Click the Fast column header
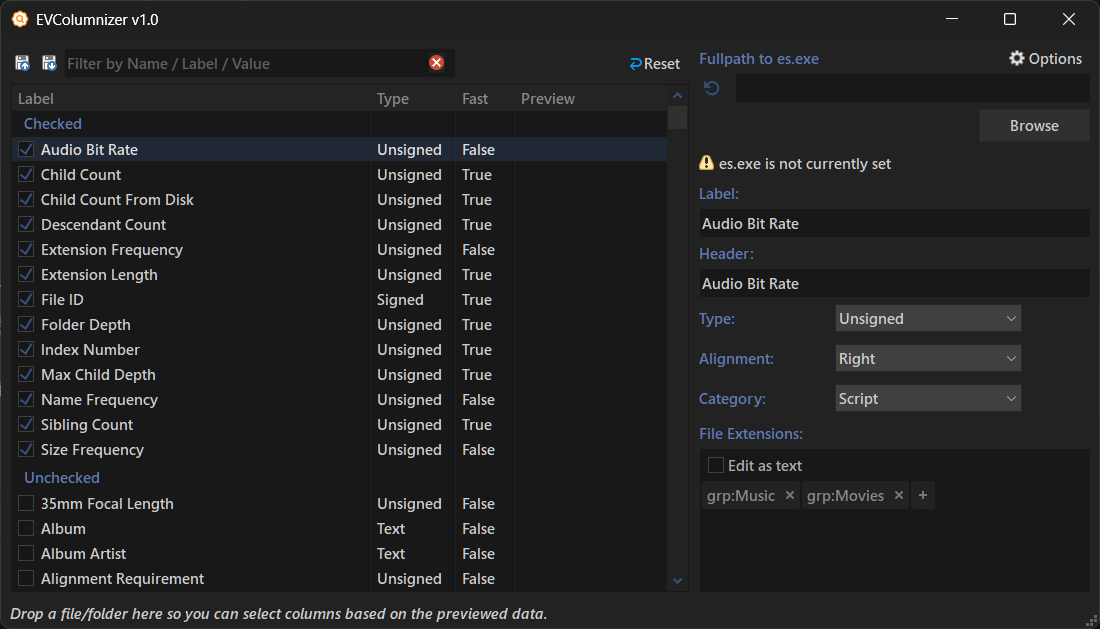Image resolution: width=1100 pixels, height=629 pixels. (475, 98)
